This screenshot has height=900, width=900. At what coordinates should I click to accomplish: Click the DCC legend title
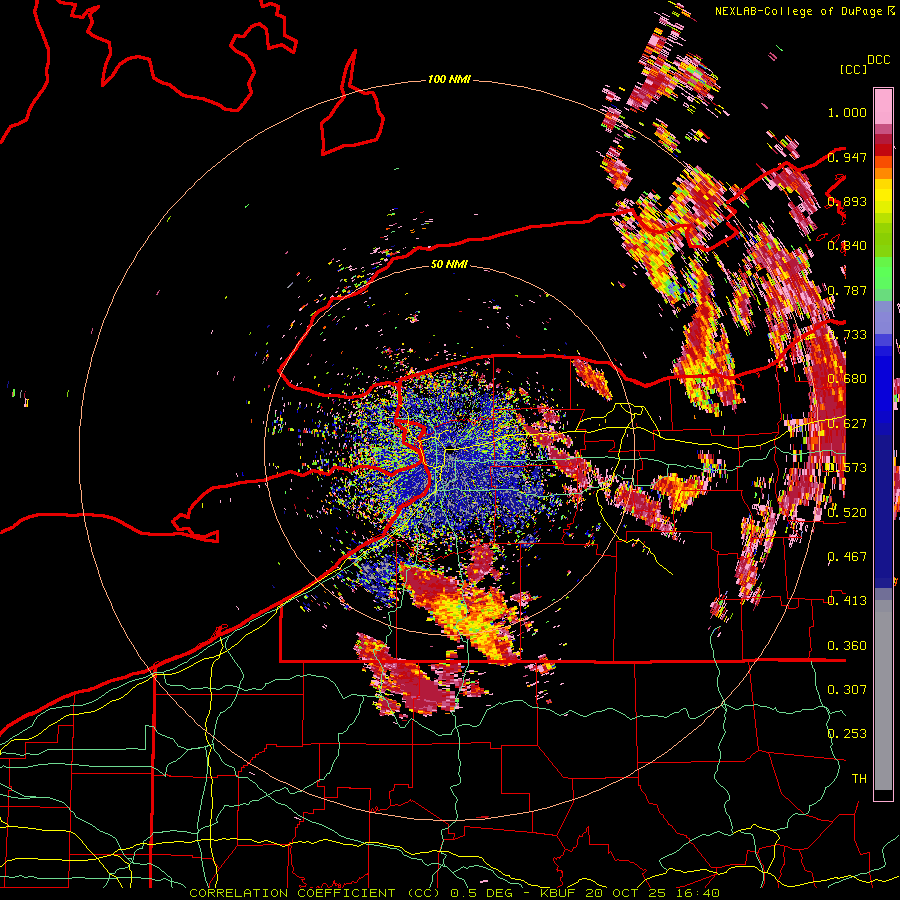[878, 60]
